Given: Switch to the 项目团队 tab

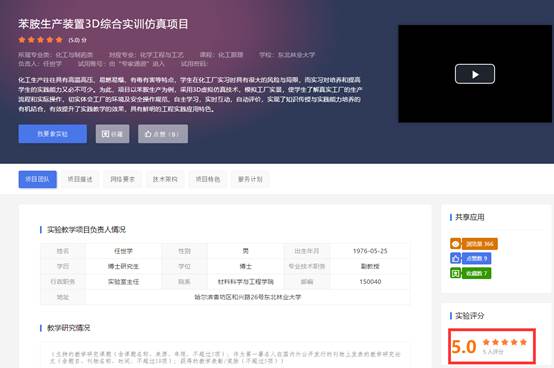Looking at the screenshot, I should 37,179.
